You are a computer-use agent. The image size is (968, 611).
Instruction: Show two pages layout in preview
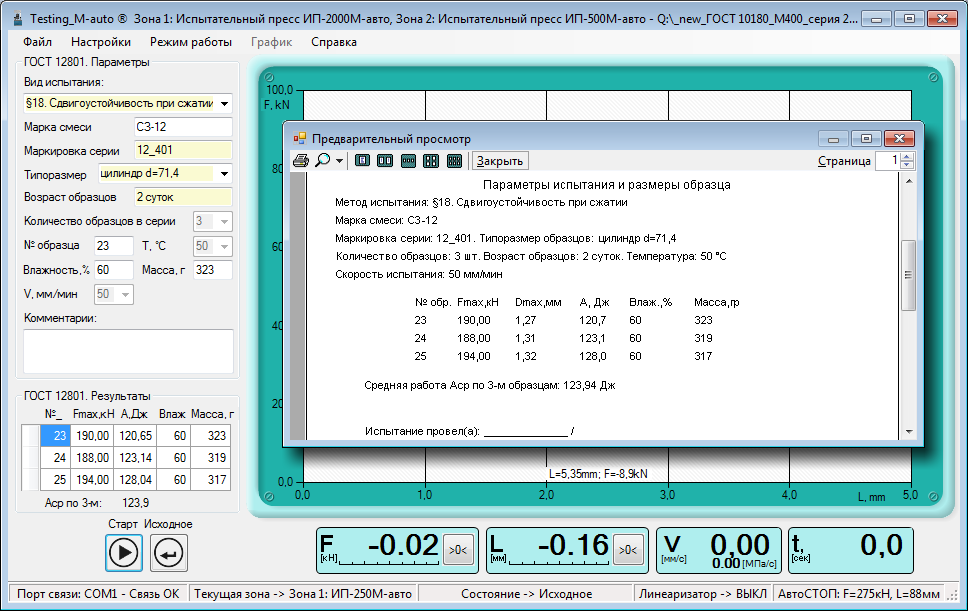(x=385, y=160)
